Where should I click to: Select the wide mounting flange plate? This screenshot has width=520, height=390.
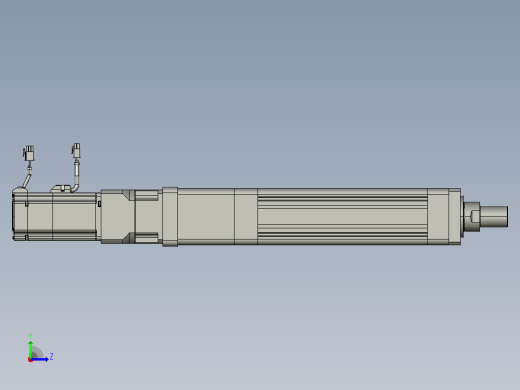click(170, 217)
